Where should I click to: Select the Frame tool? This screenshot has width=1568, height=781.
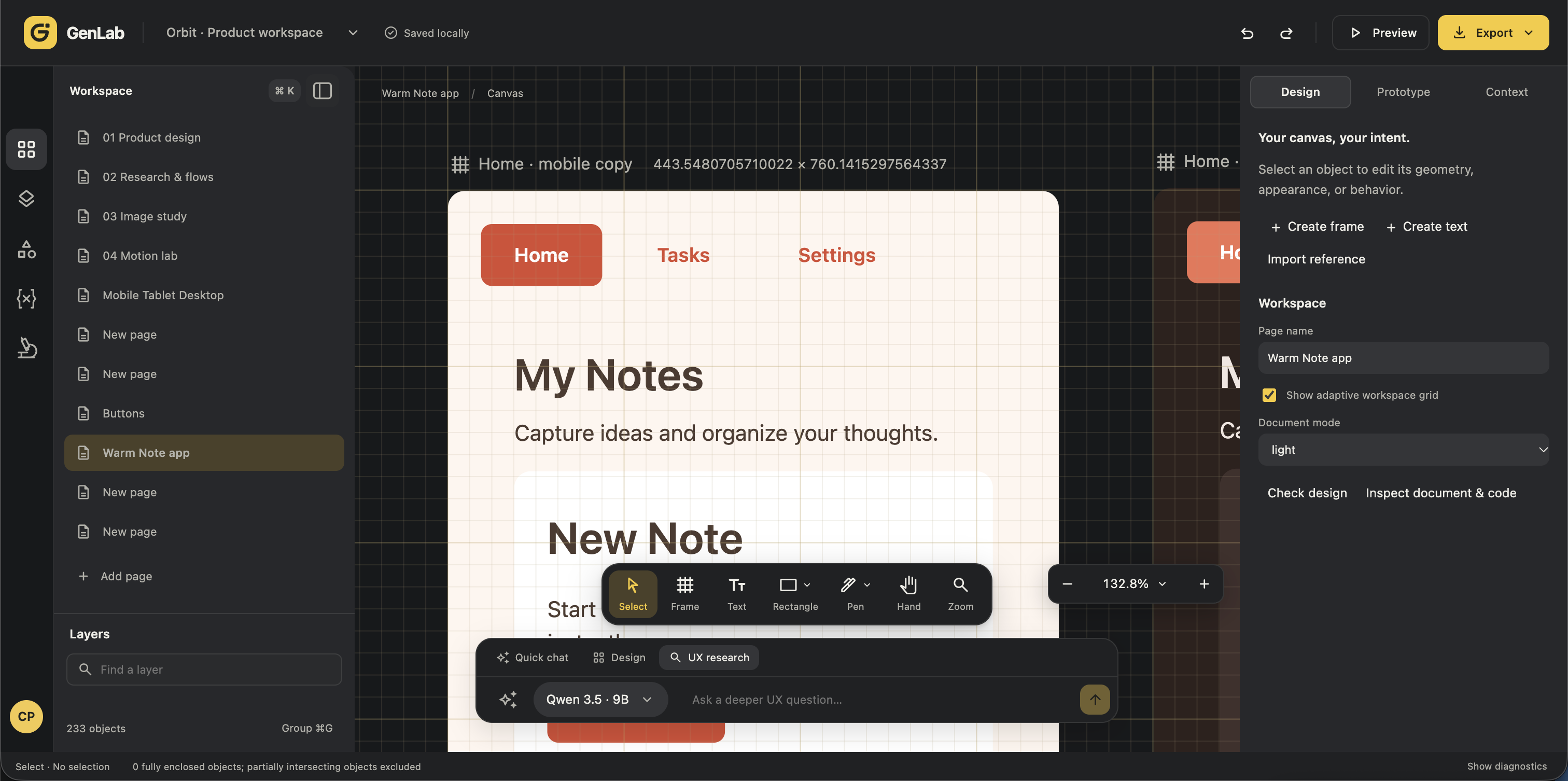[x=685, y=593]
